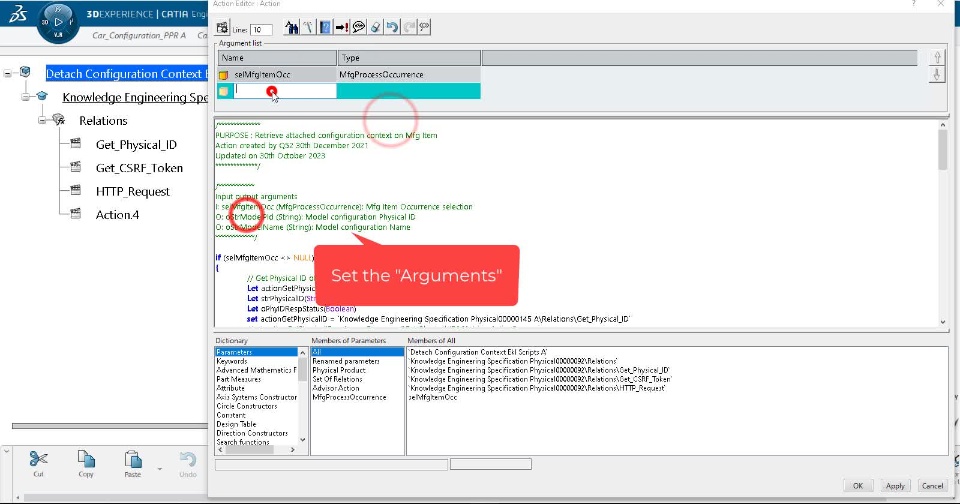This screenshot has height=504, width=960.
Task: Click the speech bubble comment icon
Action: (359, 27)
